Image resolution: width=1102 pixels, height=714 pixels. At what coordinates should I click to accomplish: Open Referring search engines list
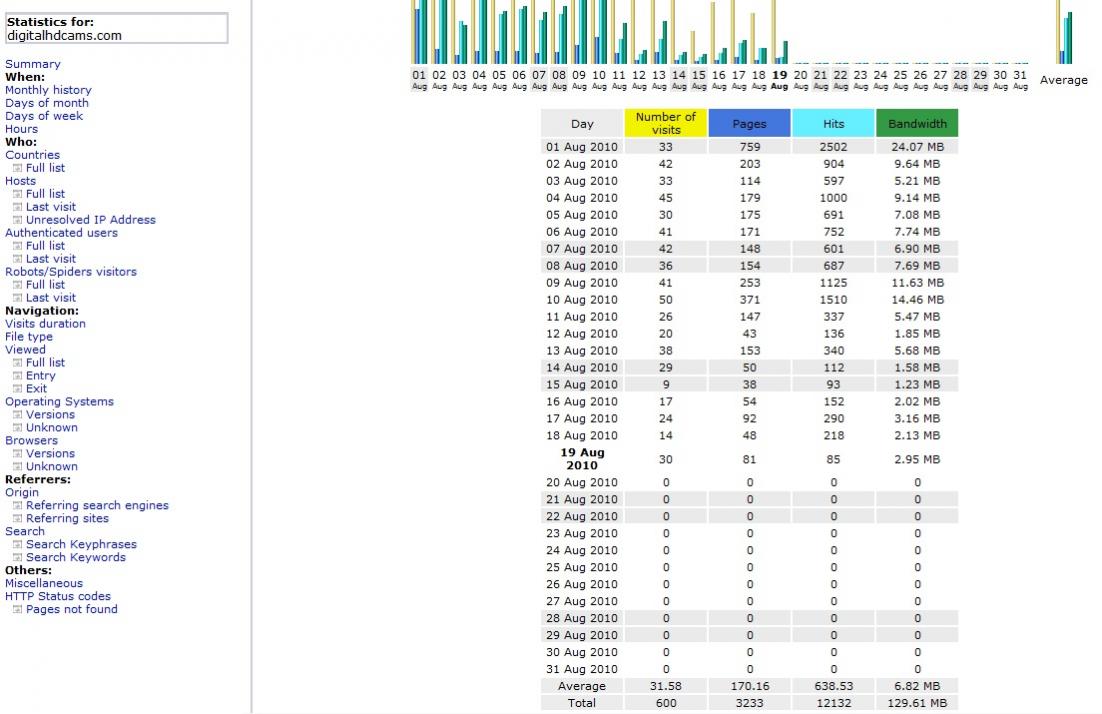click(98, 505)
